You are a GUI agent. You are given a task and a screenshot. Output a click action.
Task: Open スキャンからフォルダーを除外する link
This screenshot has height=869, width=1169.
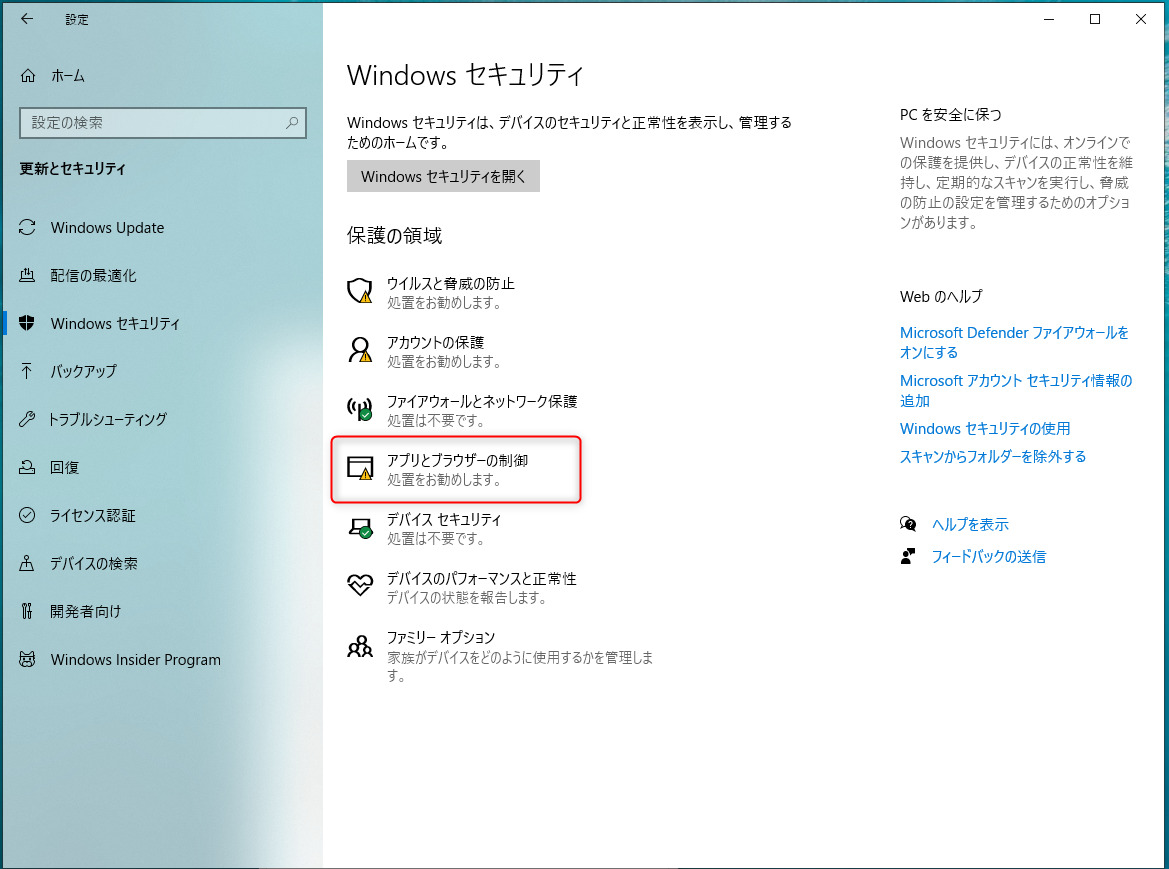(x=992, y=456)
